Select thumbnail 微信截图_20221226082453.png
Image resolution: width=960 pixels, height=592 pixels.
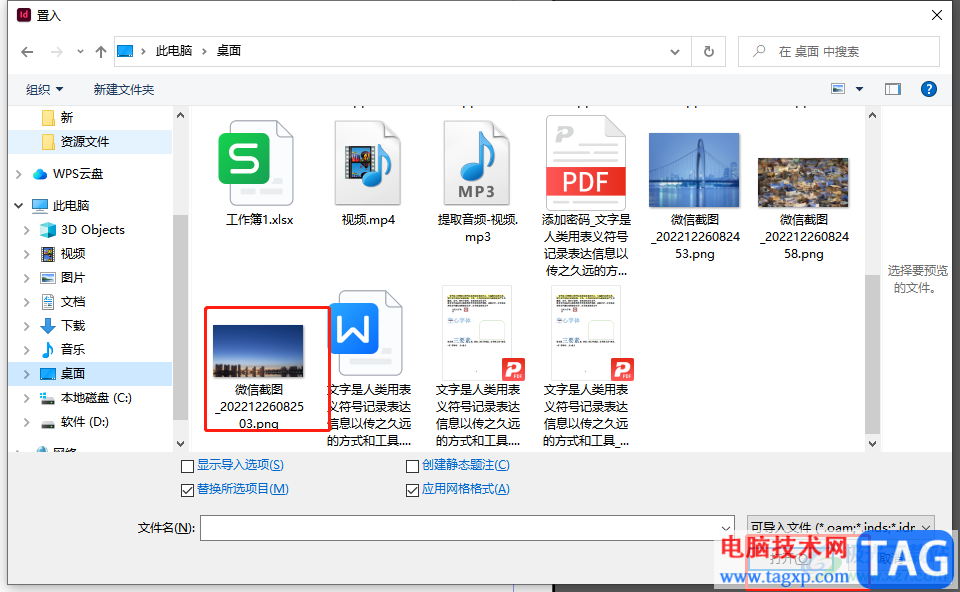[694, 196]
